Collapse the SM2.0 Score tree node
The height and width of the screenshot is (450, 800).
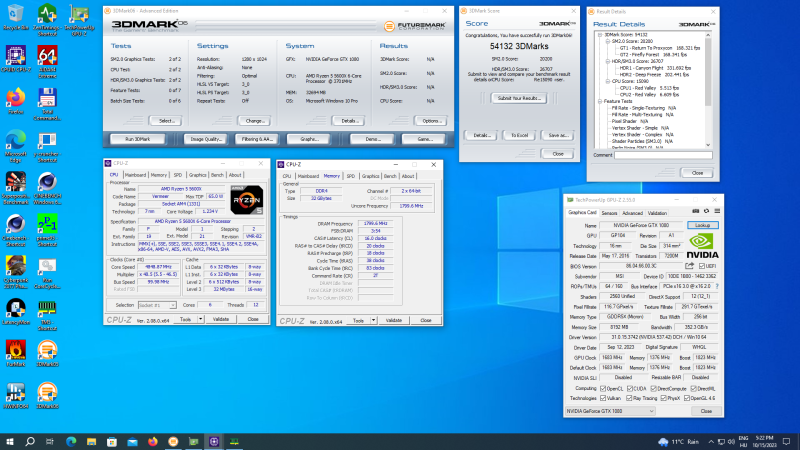point(608,41)
